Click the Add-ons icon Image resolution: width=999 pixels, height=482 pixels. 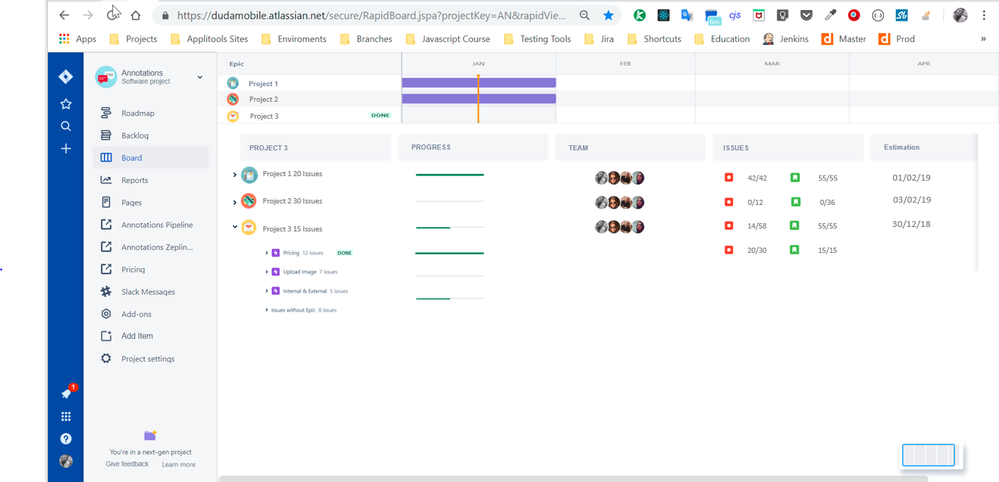click(106, 314)
